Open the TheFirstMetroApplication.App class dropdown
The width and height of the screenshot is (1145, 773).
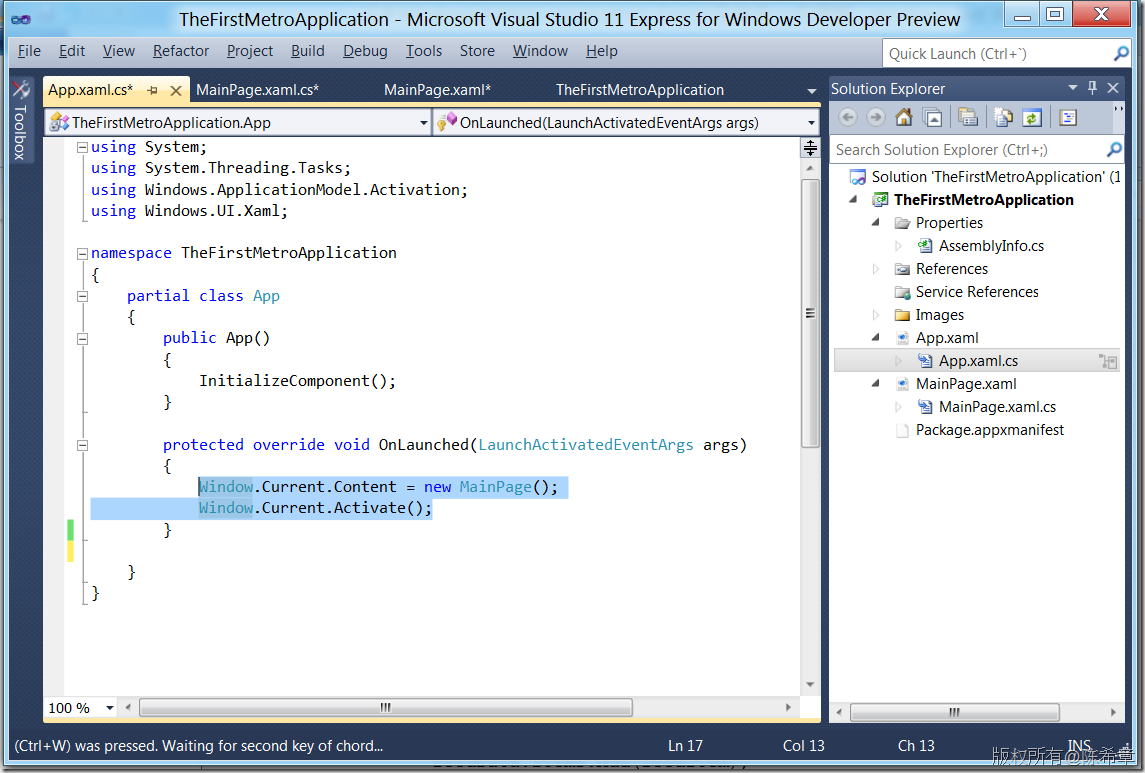coord(424,123)
